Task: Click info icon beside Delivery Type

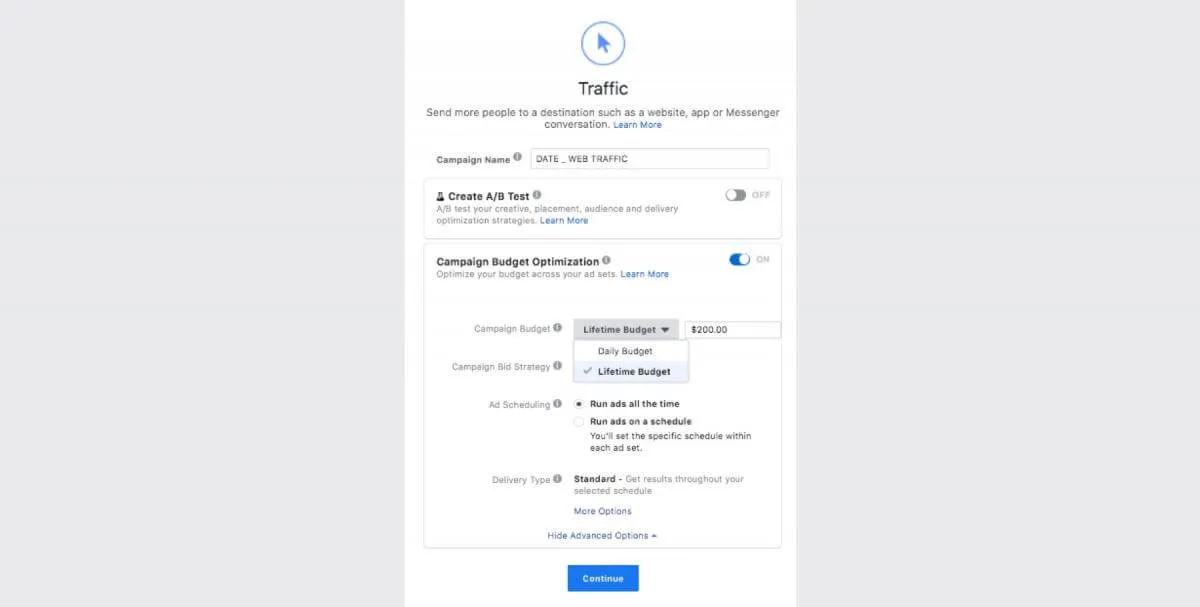Action: point(558,479)
